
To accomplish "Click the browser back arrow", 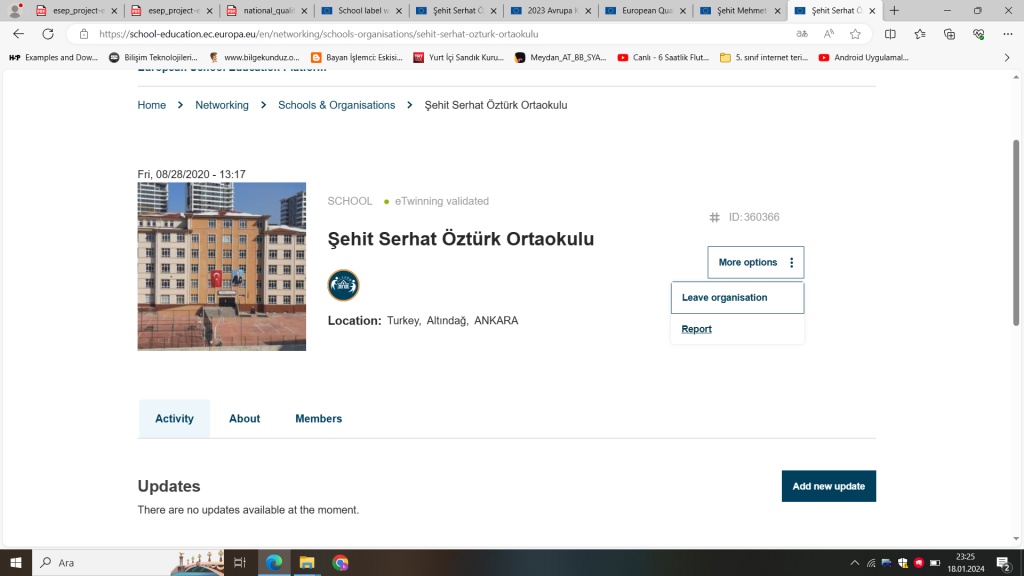I will (x=18, y=34).
